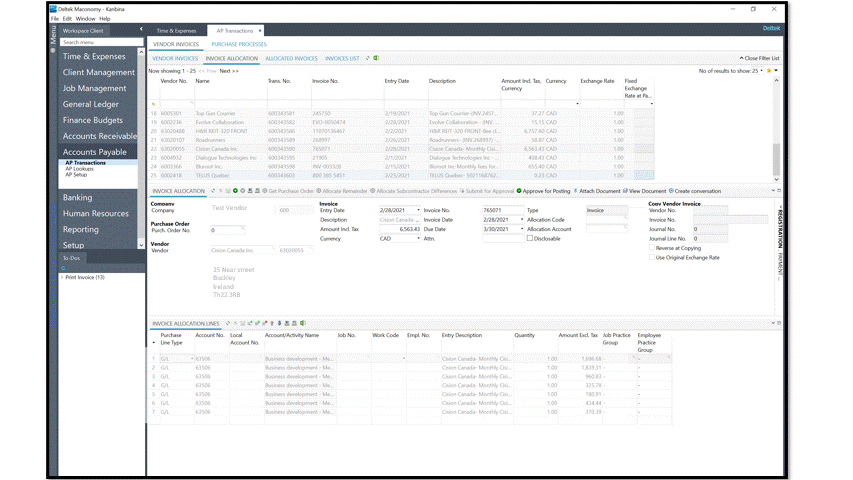
Task: Click the invoice list vertical scrollbar
Action: click(776, 130)
